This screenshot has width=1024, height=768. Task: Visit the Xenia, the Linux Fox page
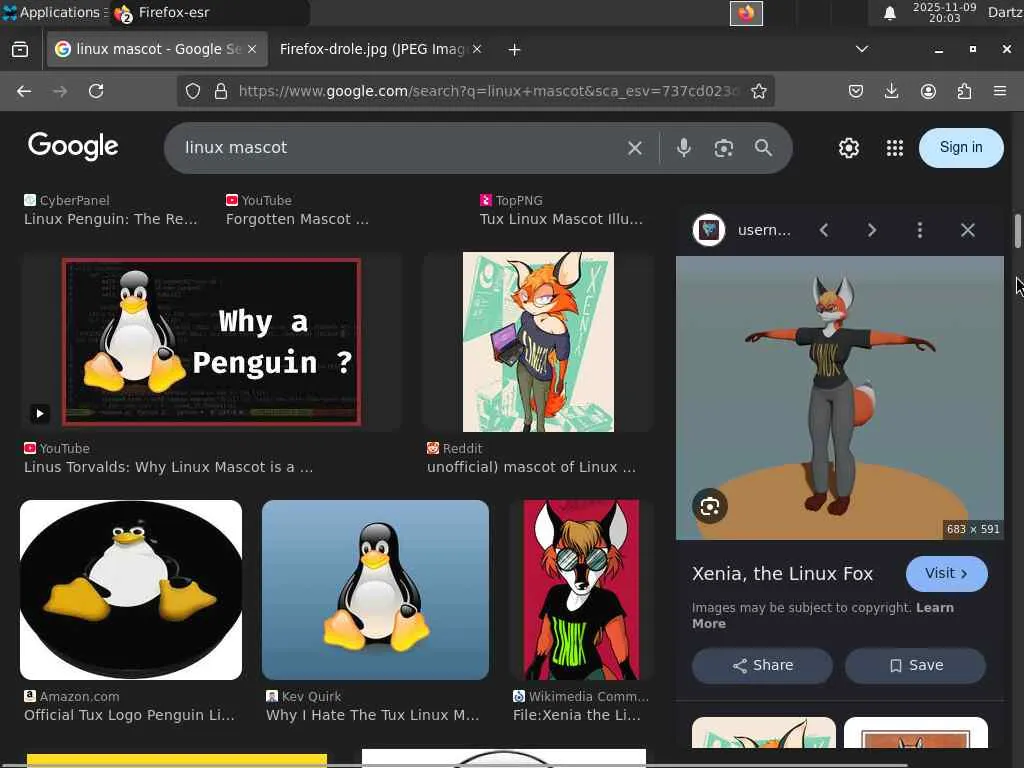coord(946,573)
